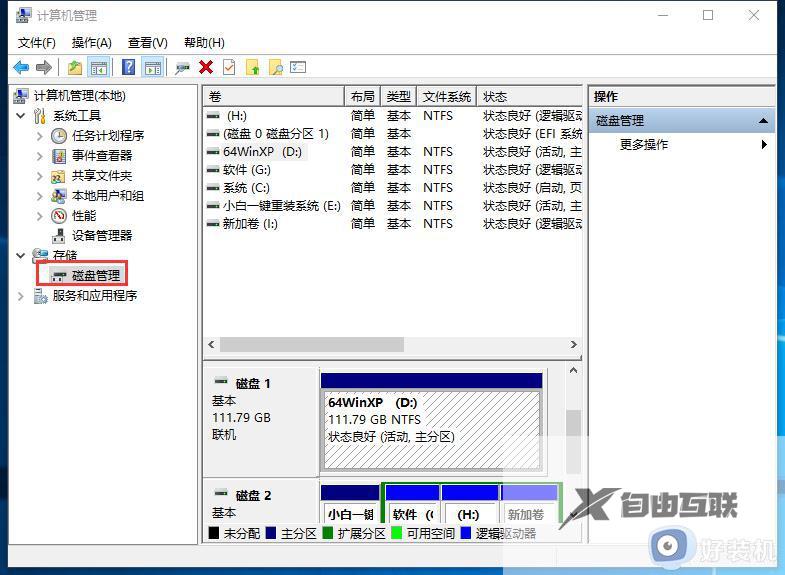This screenshot has height=575, width=785.
Task: Open the 帮助(H) menu
Action: coord(204,43)
